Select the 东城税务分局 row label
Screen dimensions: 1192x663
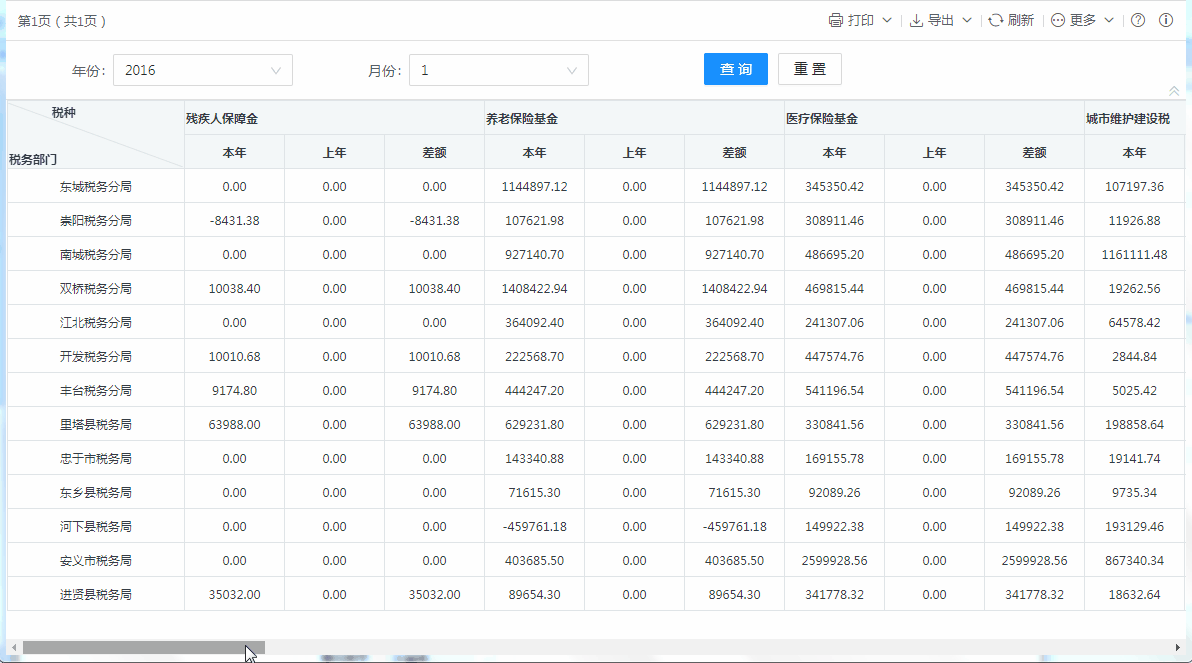[x=95, y=187]
